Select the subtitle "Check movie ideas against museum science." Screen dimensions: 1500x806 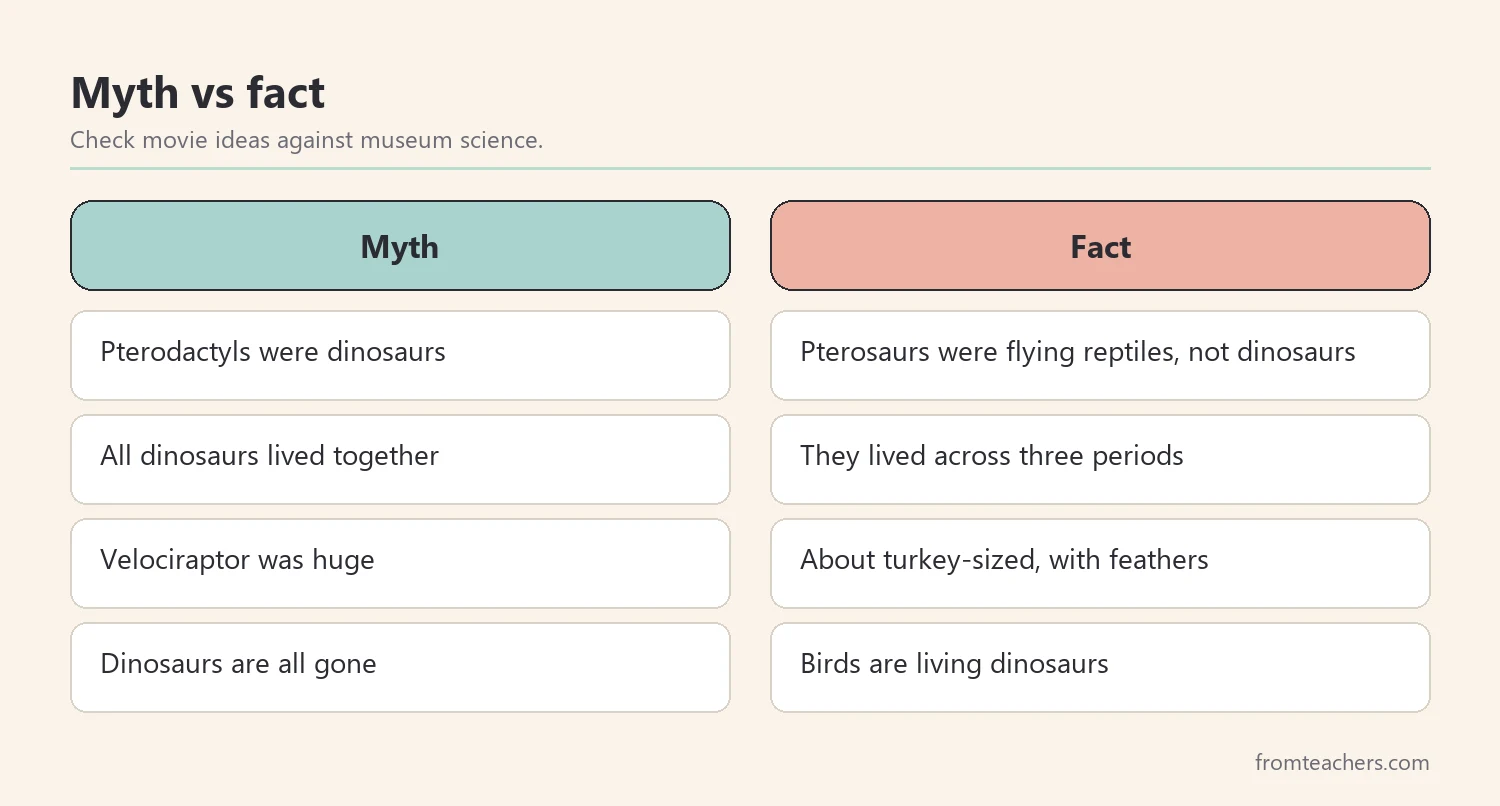[307, 140]
